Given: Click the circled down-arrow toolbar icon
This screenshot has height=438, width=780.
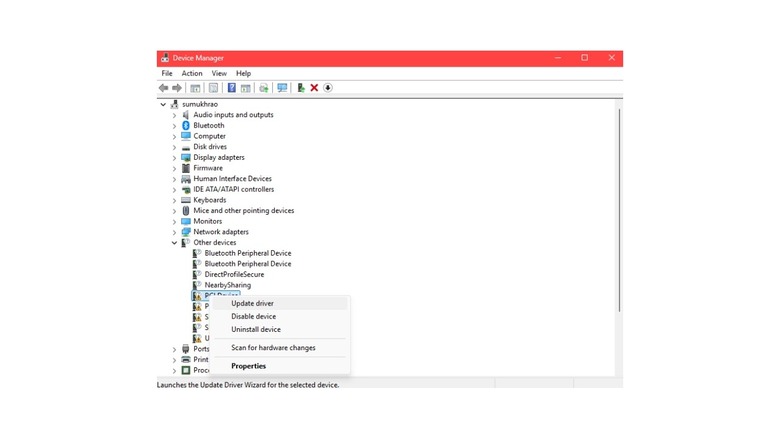Looking at the screenshot, I should tap(327, 88).
